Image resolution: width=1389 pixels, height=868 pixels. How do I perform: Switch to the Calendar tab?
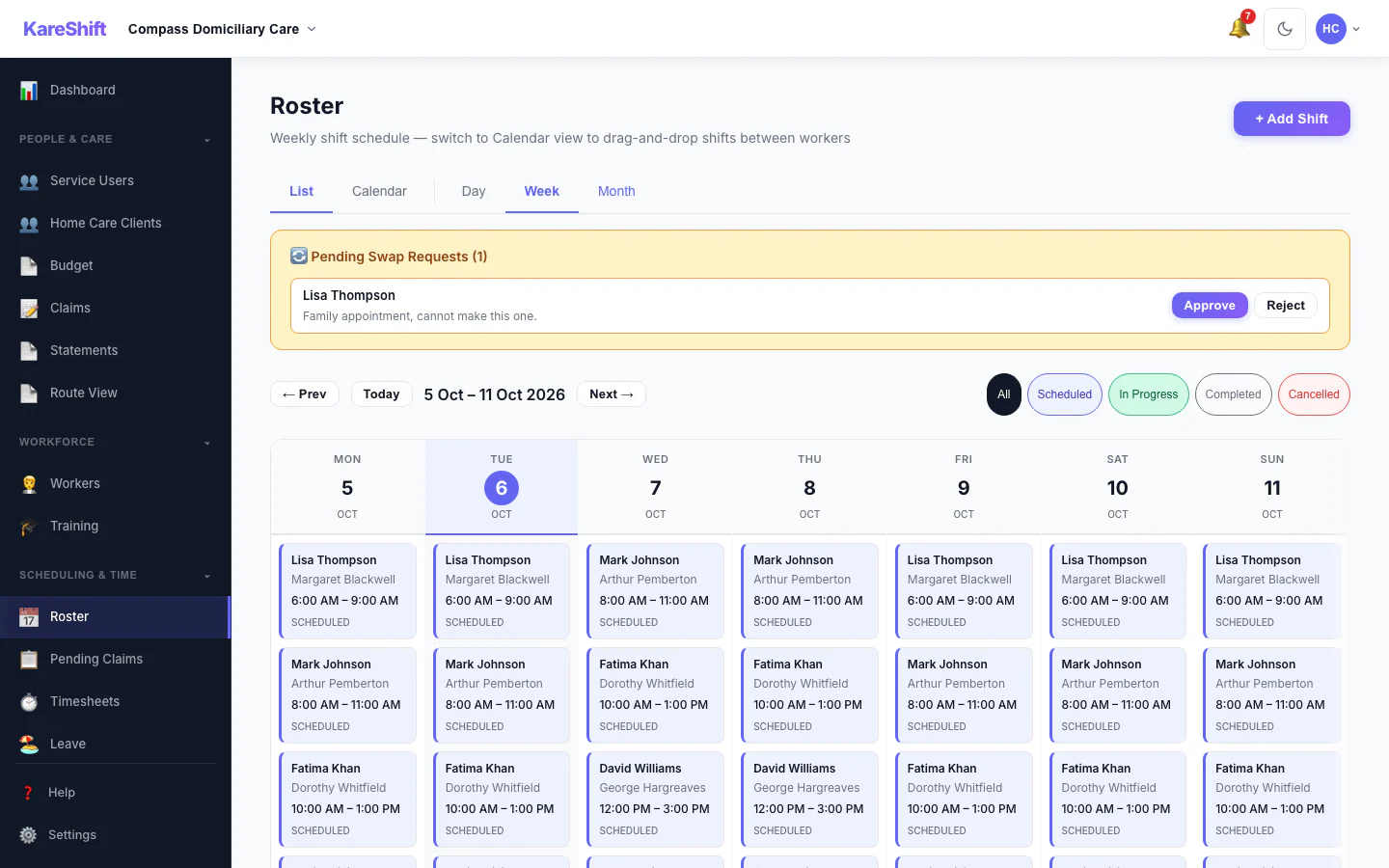coord(379,192)
